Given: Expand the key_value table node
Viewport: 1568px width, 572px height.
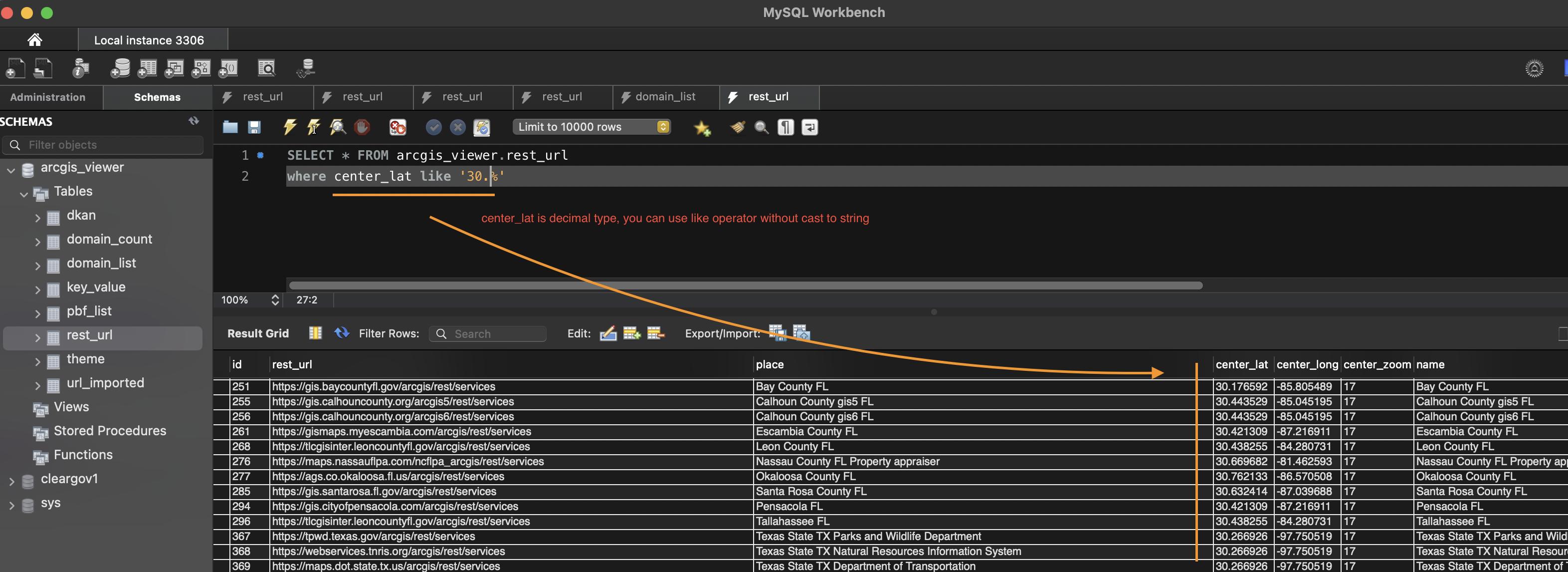Looking at the screenshot, I should 37,290.
